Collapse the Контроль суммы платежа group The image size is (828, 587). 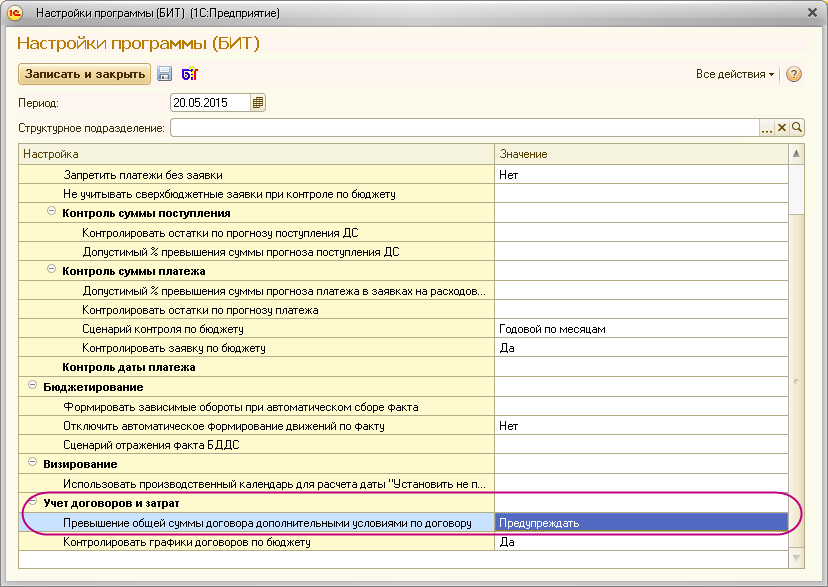[51, 271]
